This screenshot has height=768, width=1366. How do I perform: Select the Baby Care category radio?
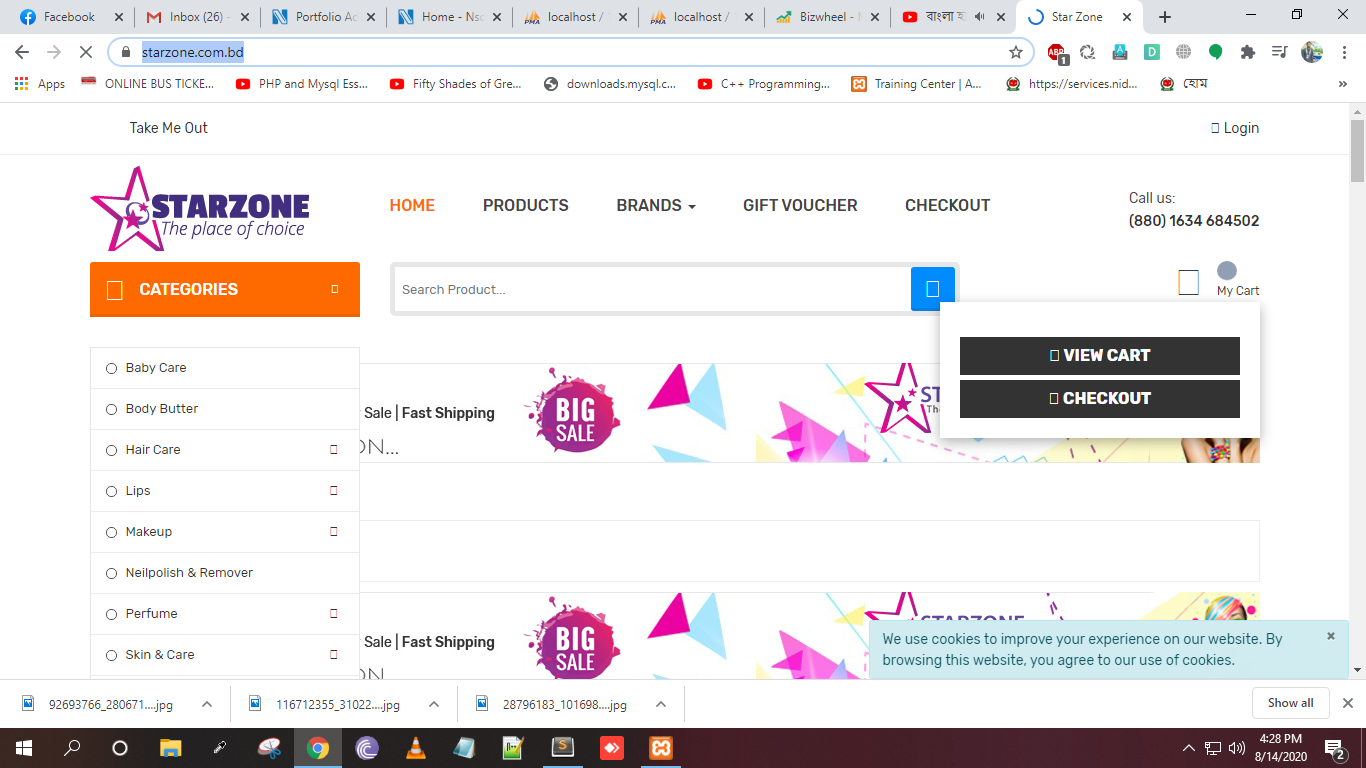click(111, 368)
